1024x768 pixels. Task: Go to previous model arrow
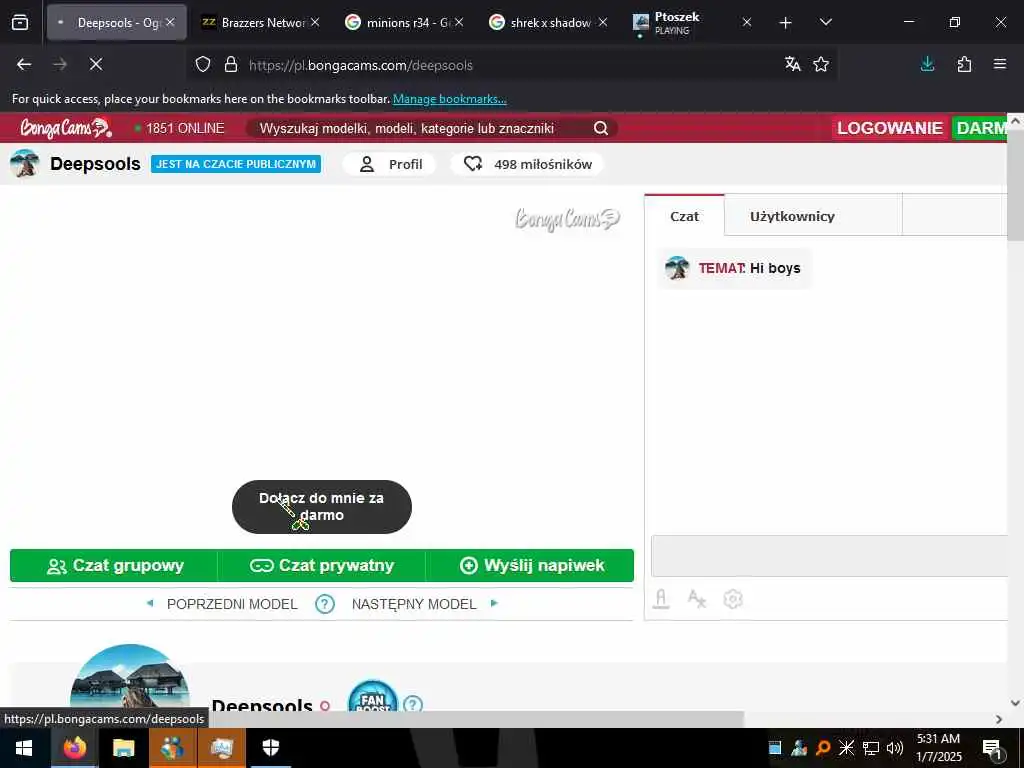point(150,603)
